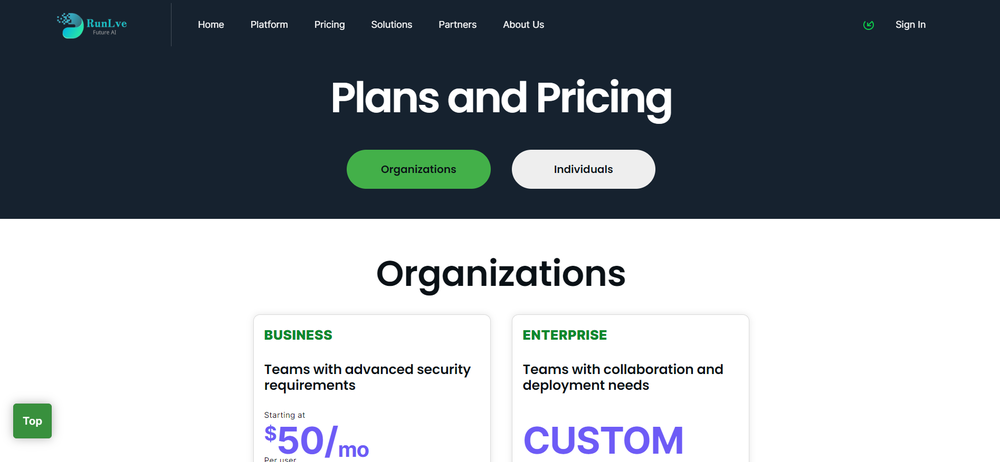Click the Plans and Pricing heading
This screenshot has width=1000, height=462.
501,98
